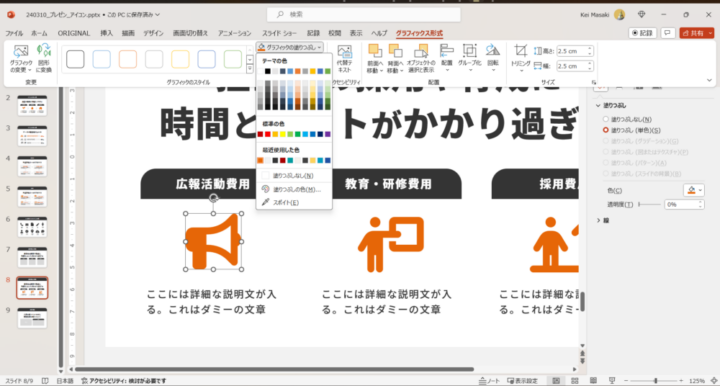Open the ファイル tab

pyautogui.click(x=14, y=33)
